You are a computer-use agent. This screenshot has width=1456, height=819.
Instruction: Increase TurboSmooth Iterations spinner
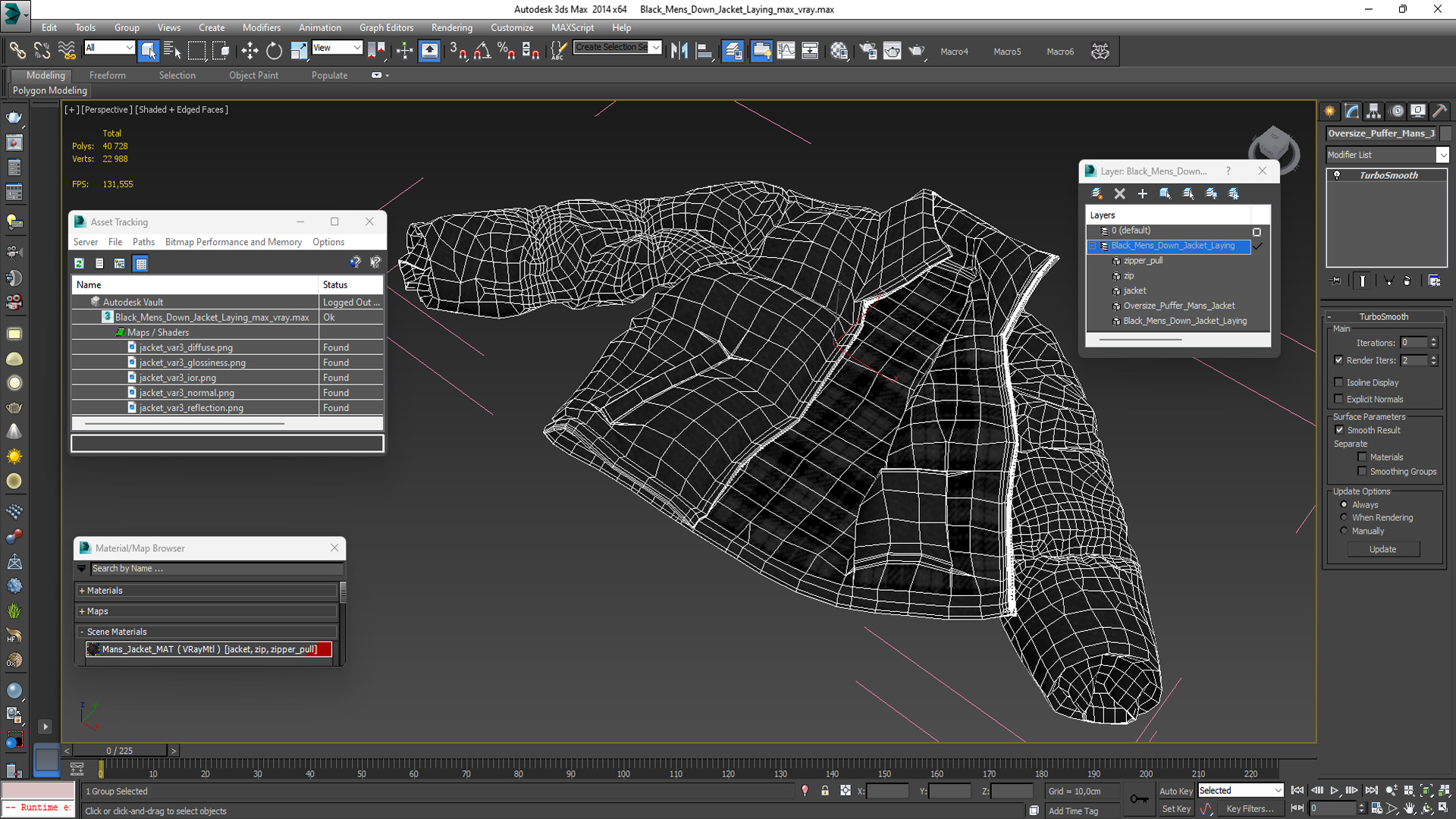pos(1433,340)
